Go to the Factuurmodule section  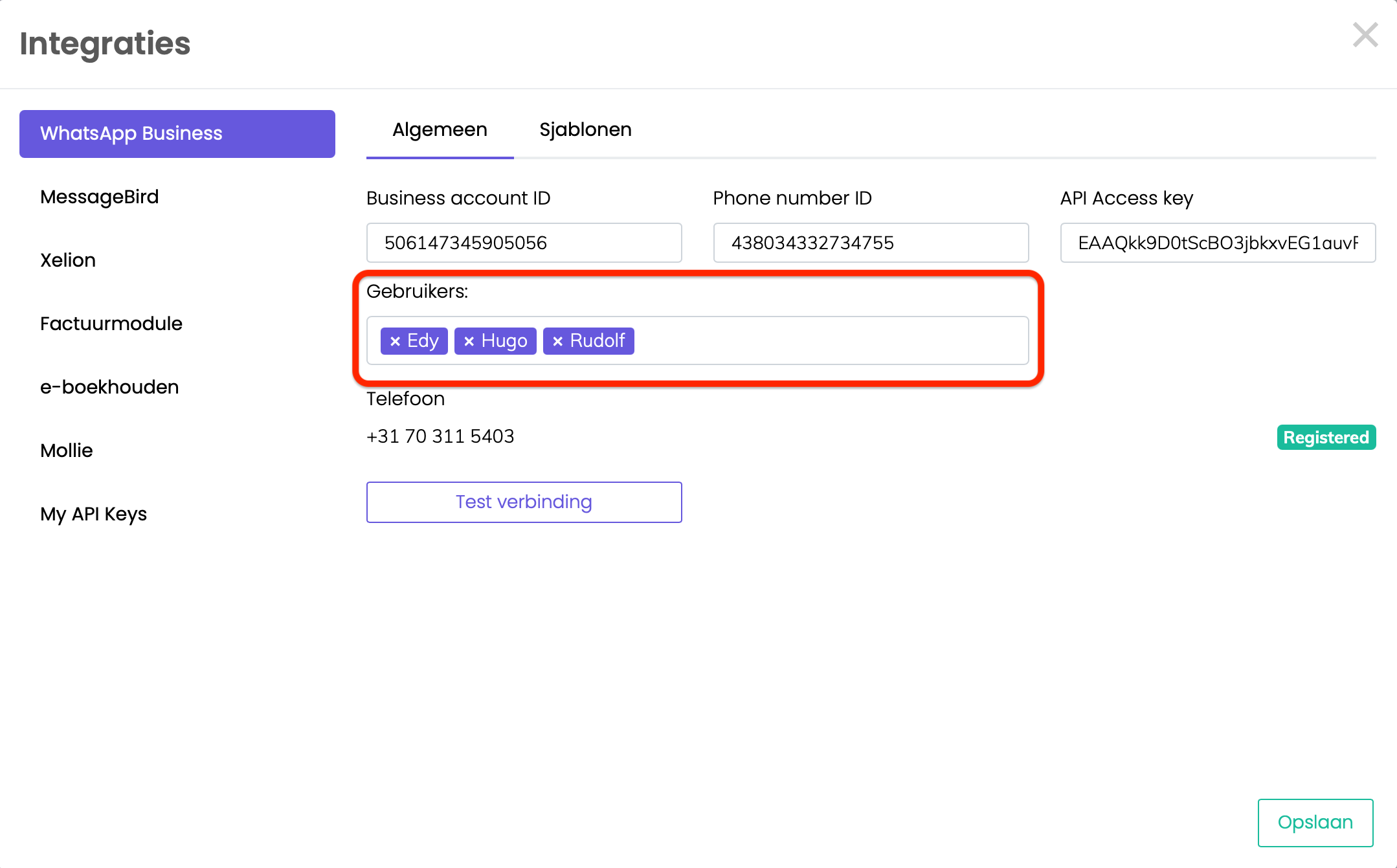click(x=111, y=324)
